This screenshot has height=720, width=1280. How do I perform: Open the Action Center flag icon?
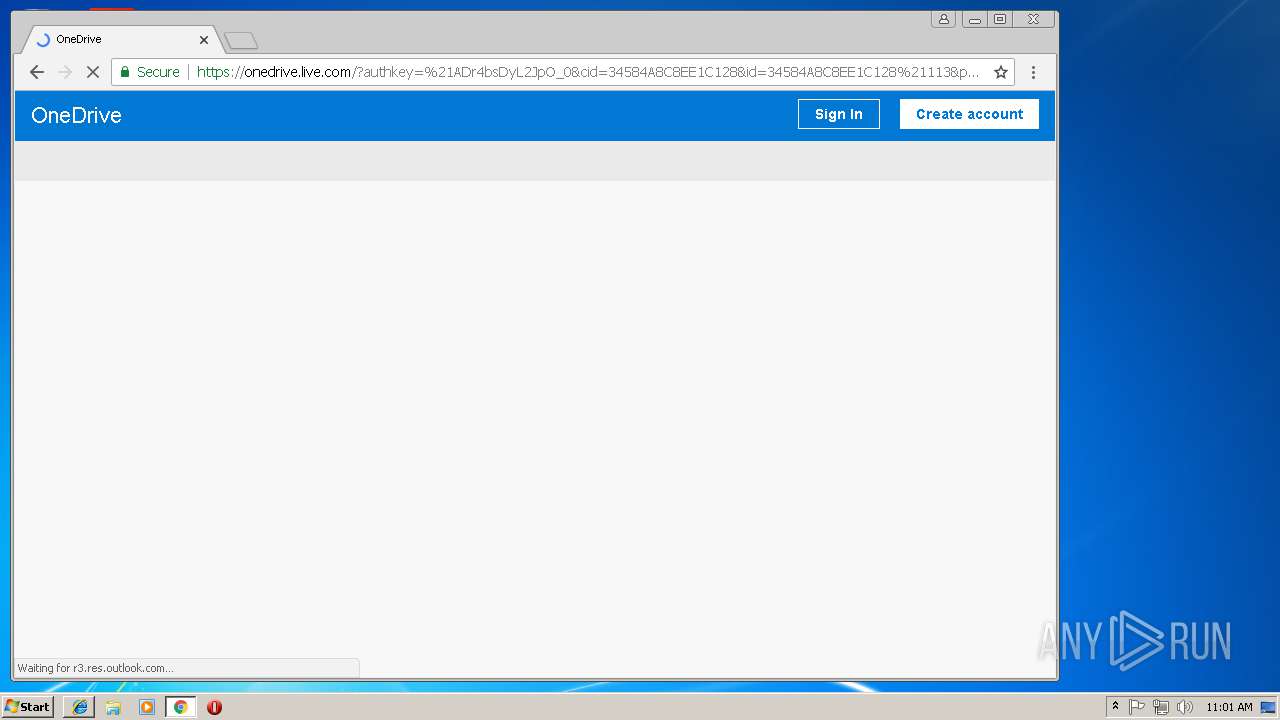point(1137,707)
